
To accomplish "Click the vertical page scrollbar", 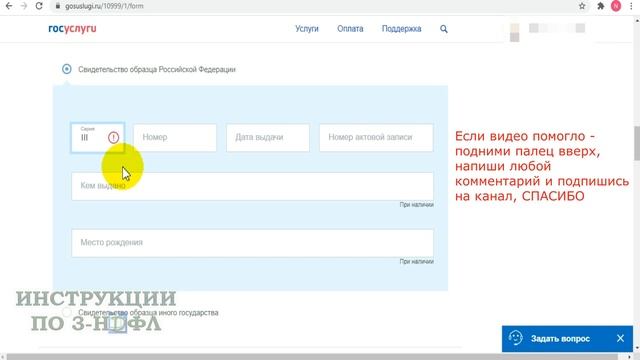I will click(x=636, y=143).
